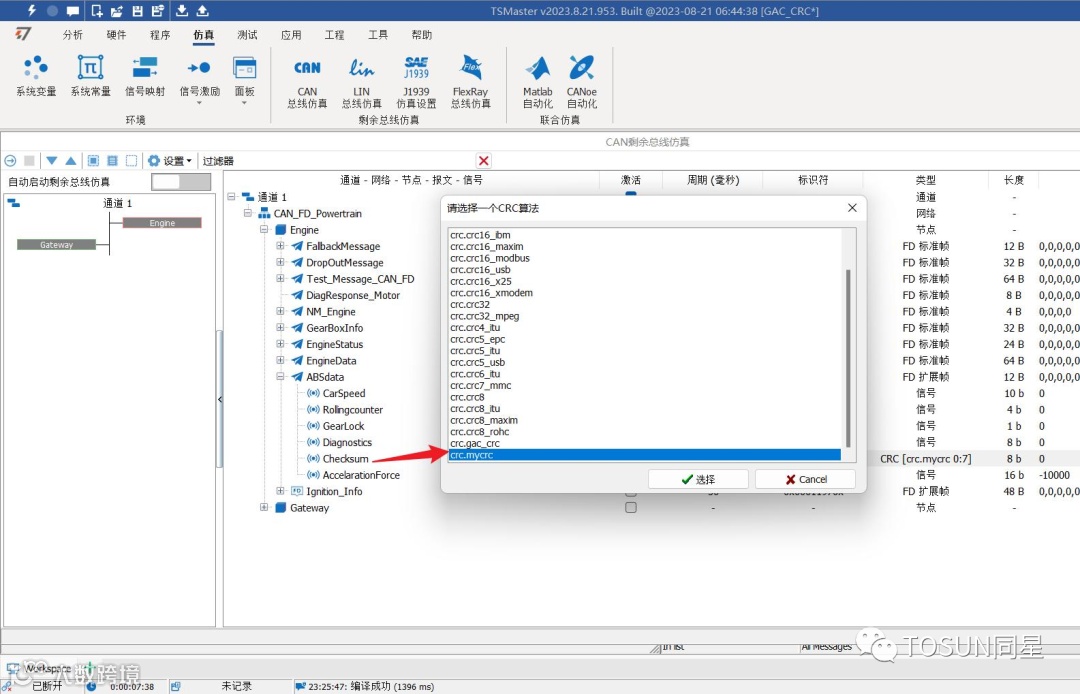Close the CRC algorithm dialog
1080x694 pixels.
pos(852,208)
